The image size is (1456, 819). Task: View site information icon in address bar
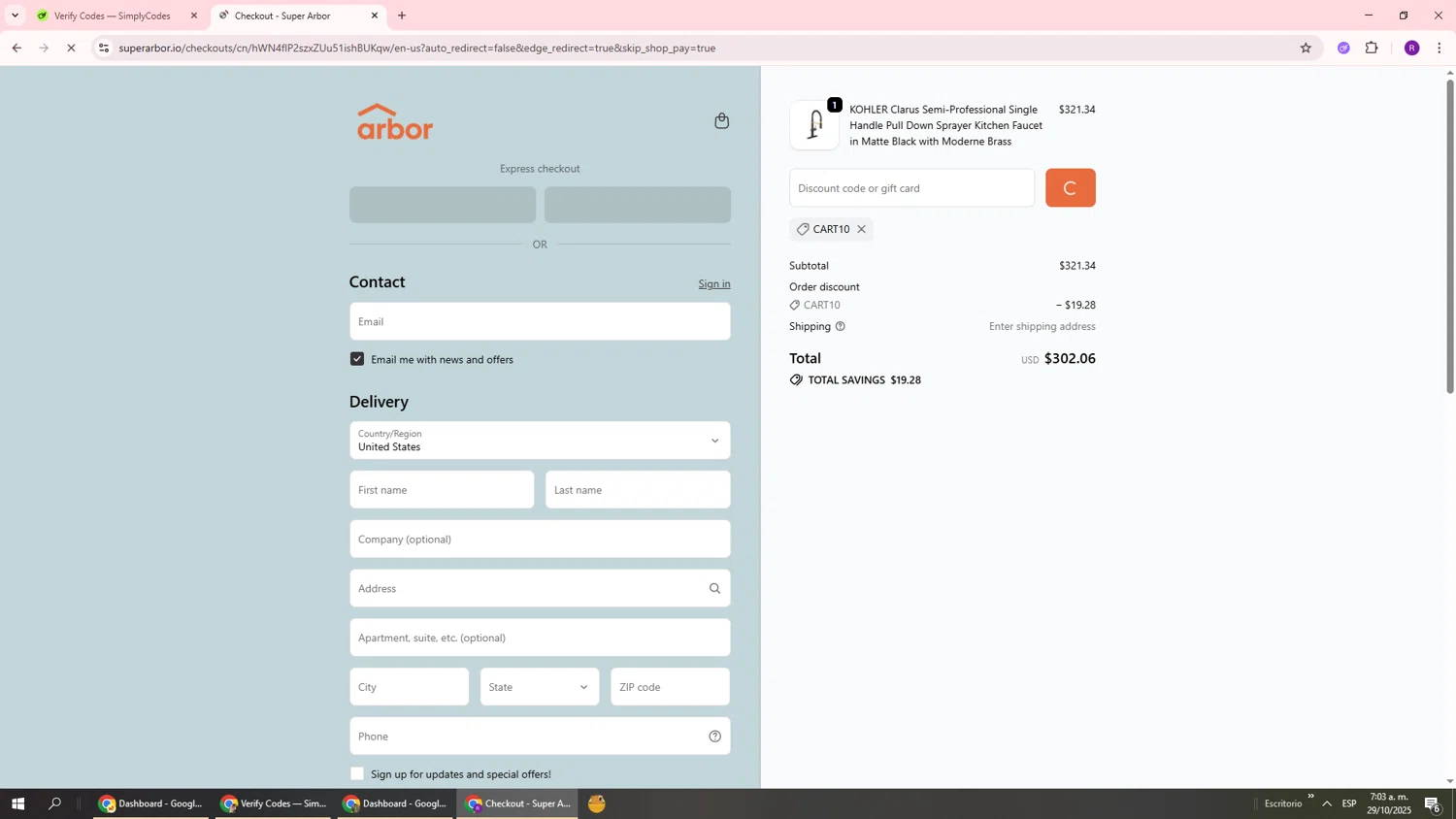coord(104,48)
